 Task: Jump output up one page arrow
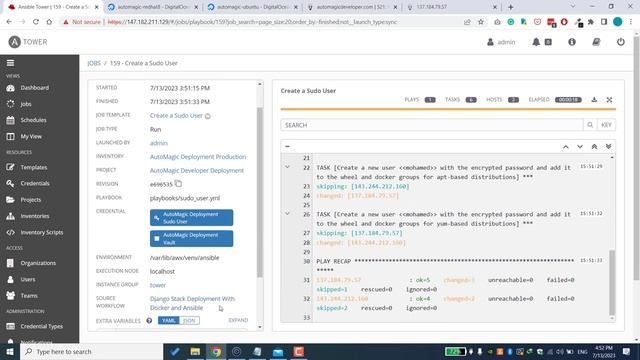[x=566, y=147]
